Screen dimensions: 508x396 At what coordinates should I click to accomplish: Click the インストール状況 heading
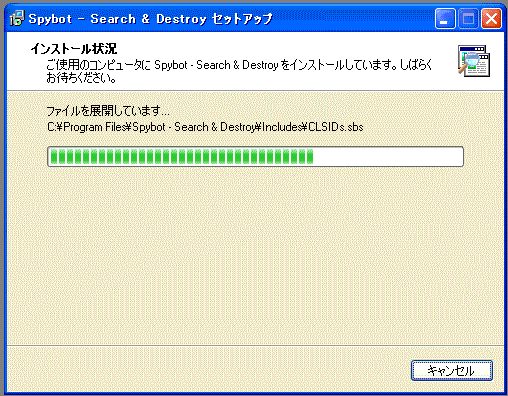[74, 49]
